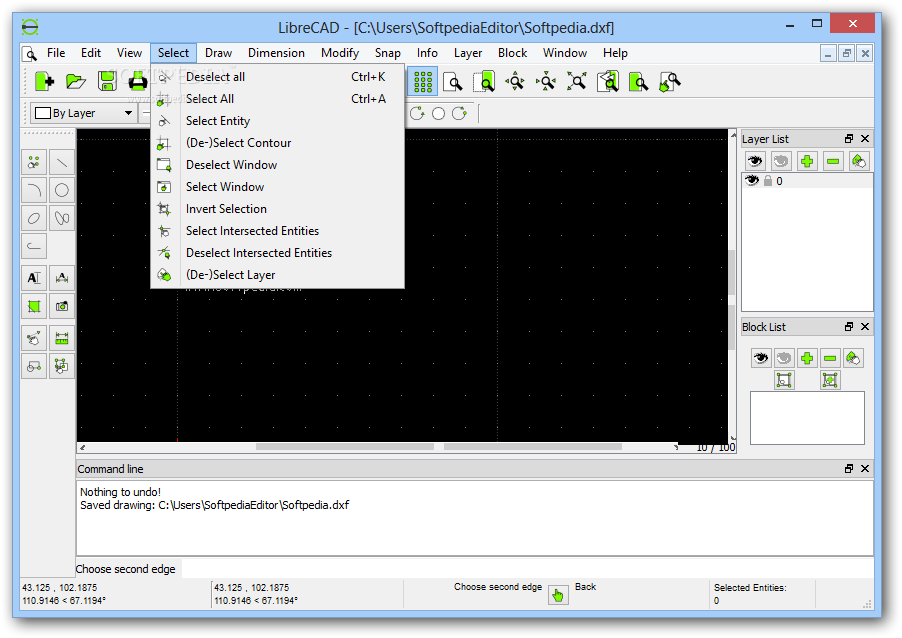Zoom out with the inward arrows magnifier

(x=546, y=82)
